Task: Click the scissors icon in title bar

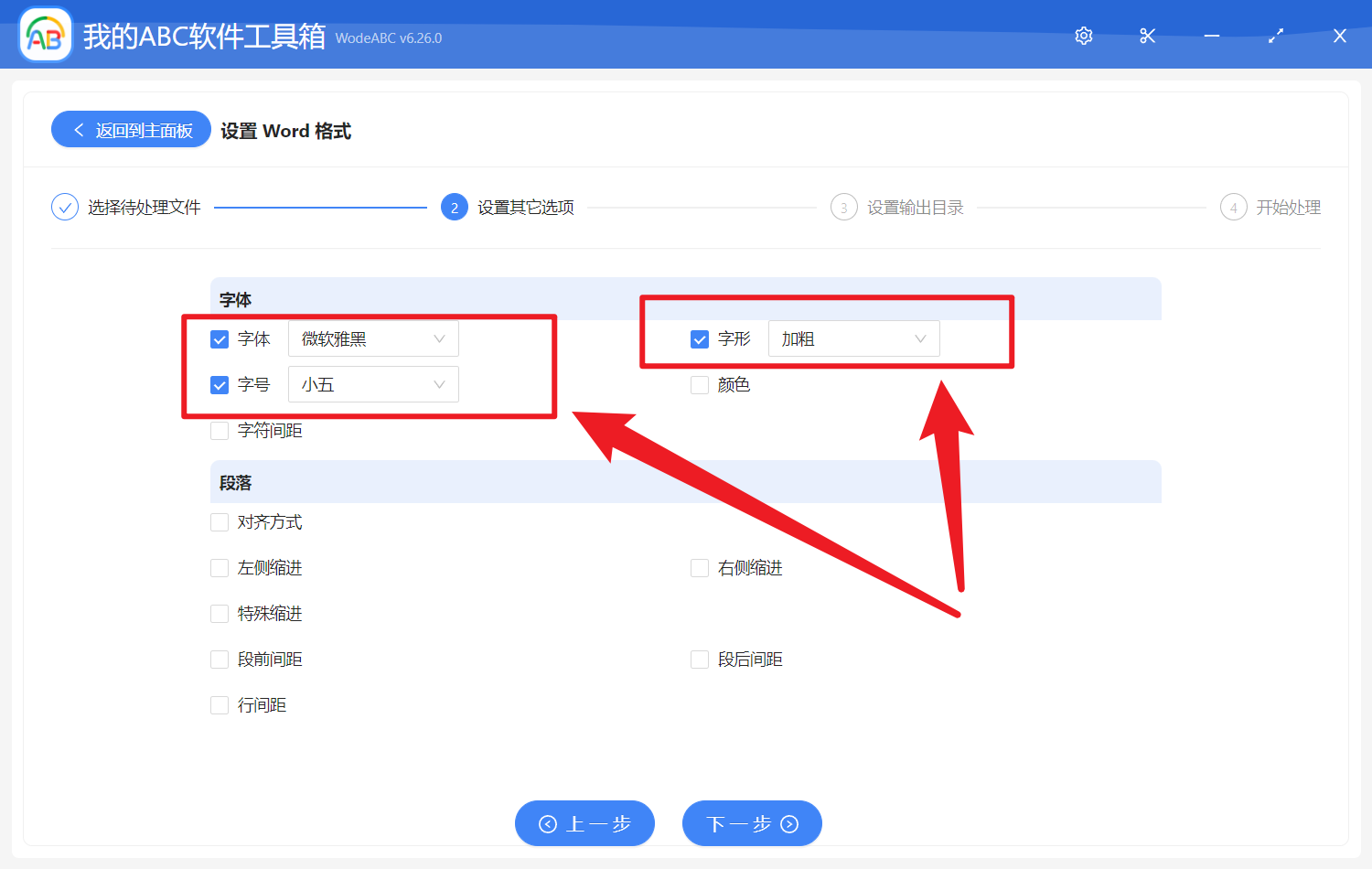Action: click(x=1148, y=36)
